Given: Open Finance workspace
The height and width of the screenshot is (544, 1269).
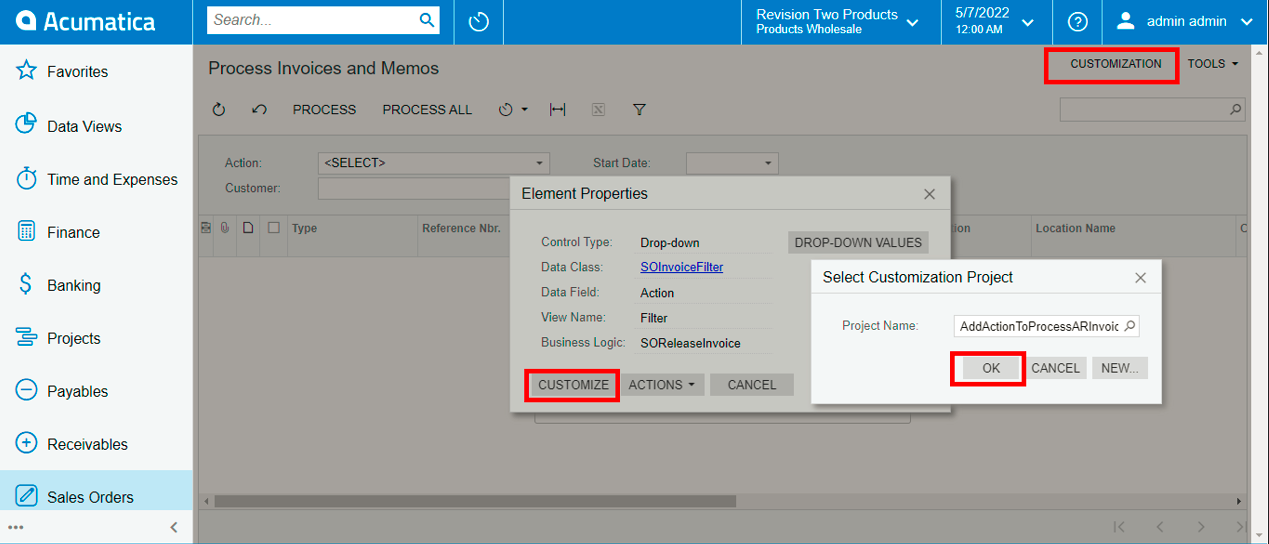Looking at the screenshot, I should click(x=96, y=232).
